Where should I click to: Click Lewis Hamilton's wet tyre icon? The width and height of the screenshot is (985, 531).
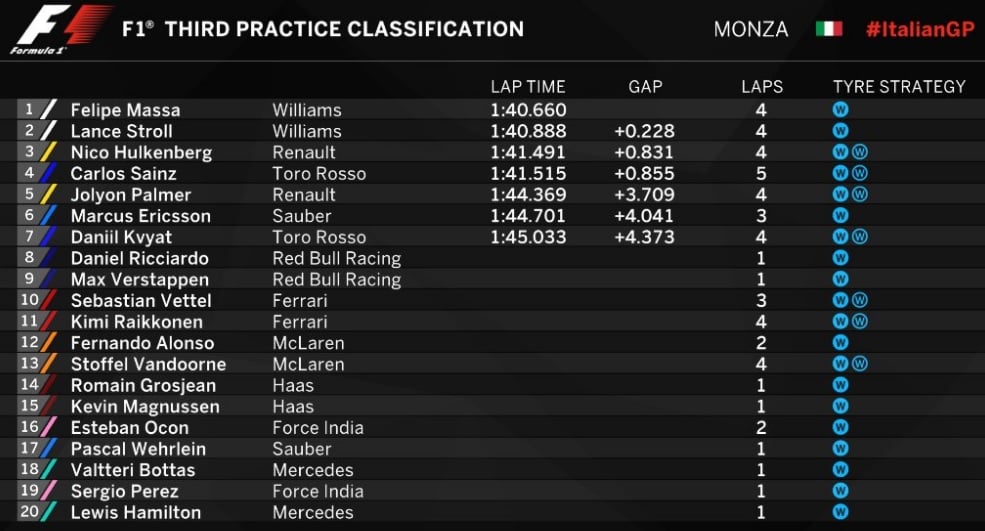tap(840, 512)
